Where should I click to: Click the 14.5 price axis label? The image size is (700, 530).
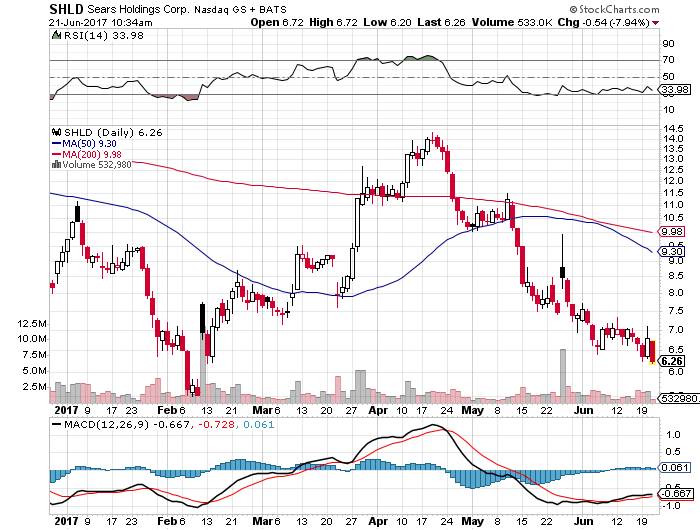(673, 129)
